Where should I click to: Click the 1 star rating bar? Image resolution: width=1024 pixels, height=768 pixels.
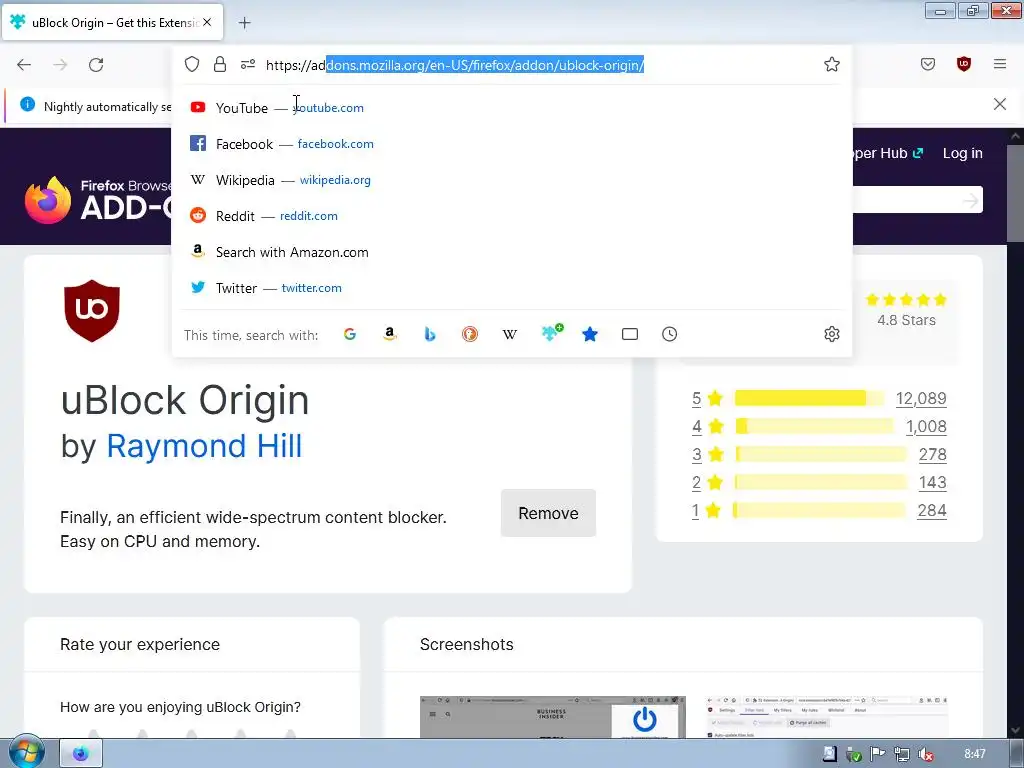[x=820, y=511]
